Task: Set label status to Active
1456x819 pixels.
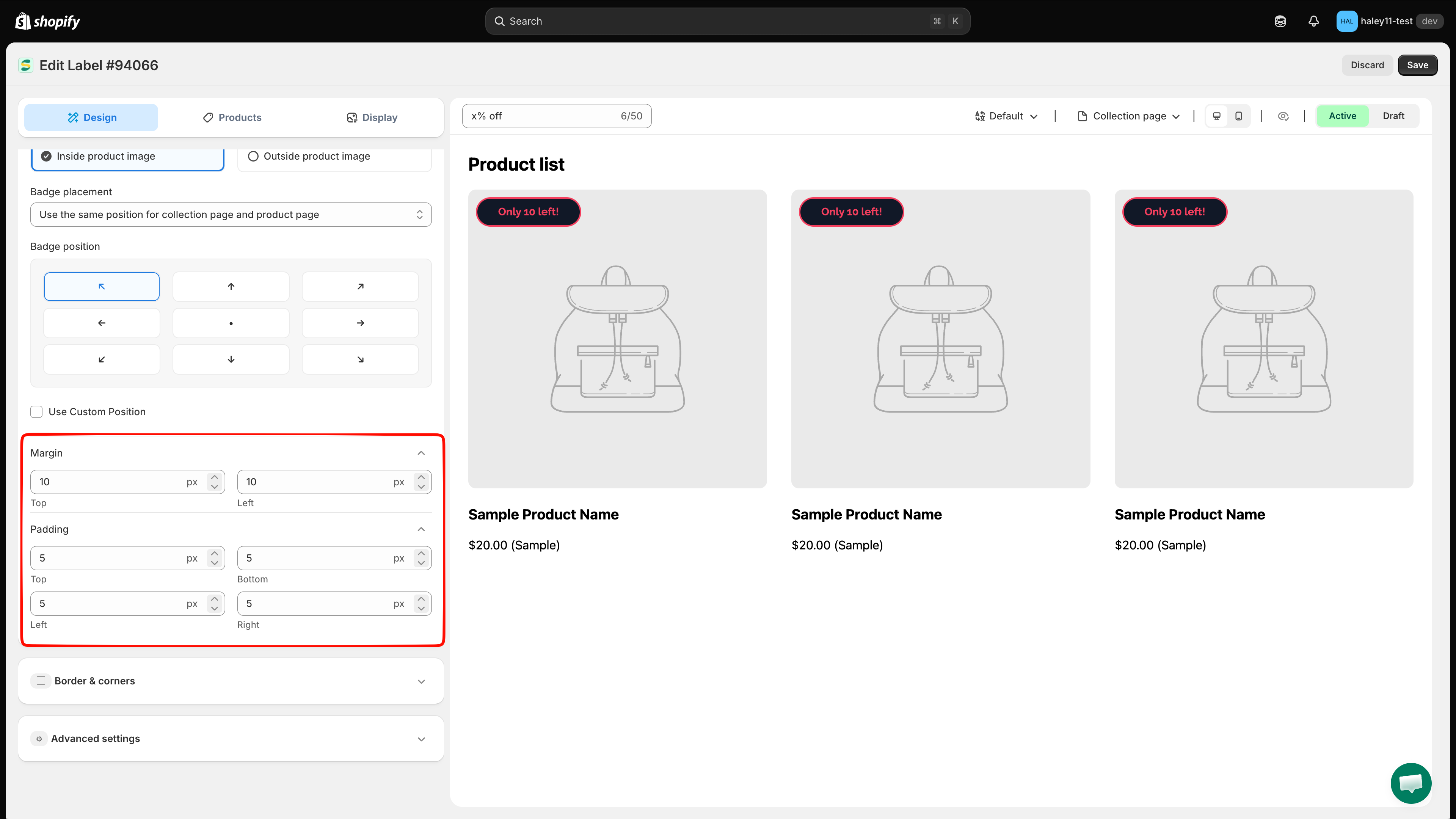Action: (1342, 116)
